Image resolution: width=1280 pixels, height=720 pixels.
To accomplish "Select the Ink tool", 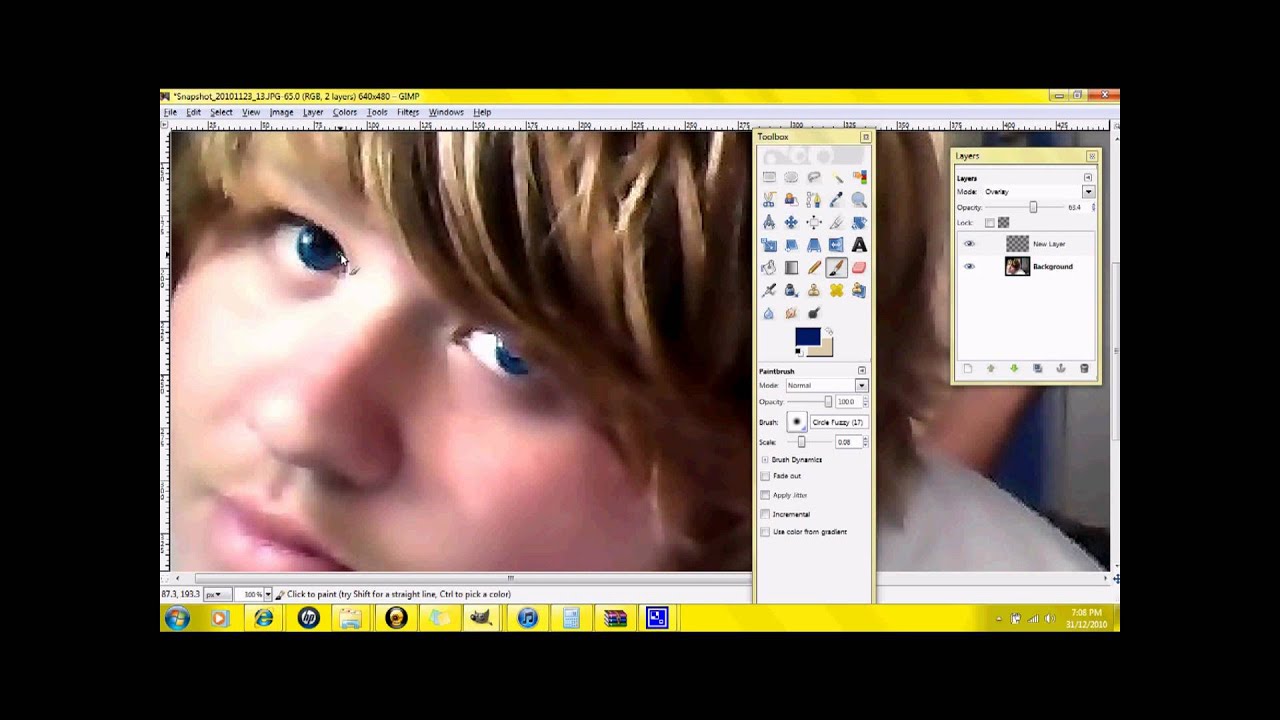I will tap(791, 290).
